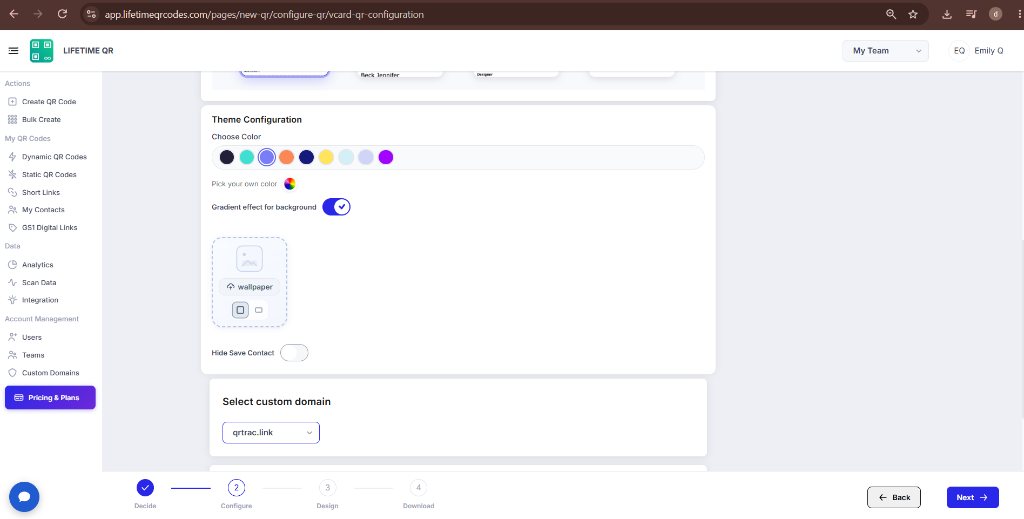The width and height of the screenshot is (1024, 519).
Task: Click the Static QR Codes icon
Action: click(12, 174)
